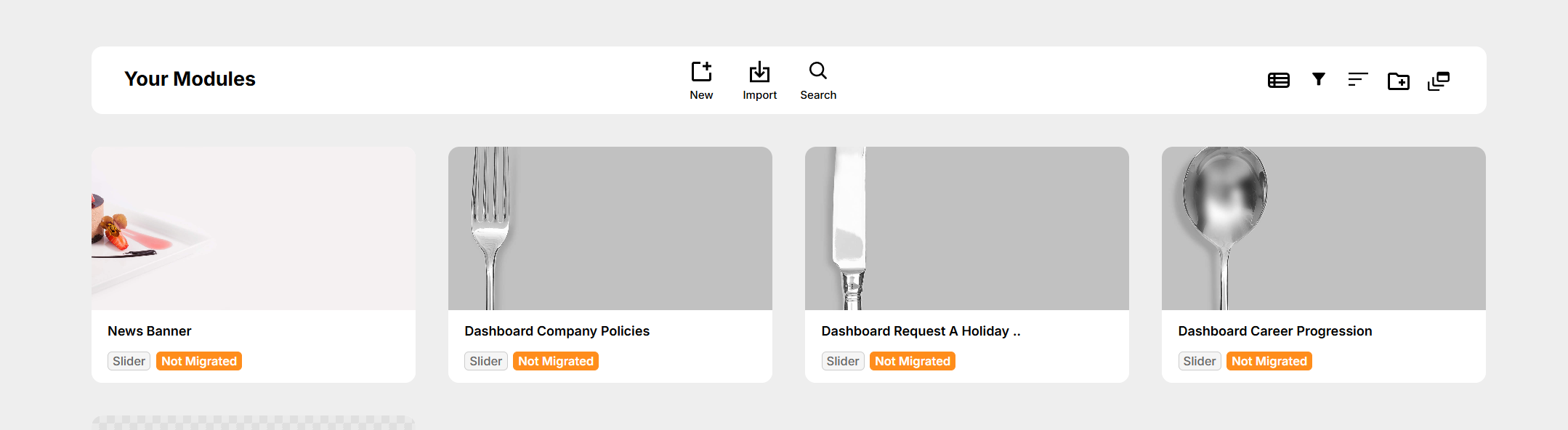Open the spoon thumbnail for Career Progression
Screen dimensions: 1568x430
(1324, 228)
